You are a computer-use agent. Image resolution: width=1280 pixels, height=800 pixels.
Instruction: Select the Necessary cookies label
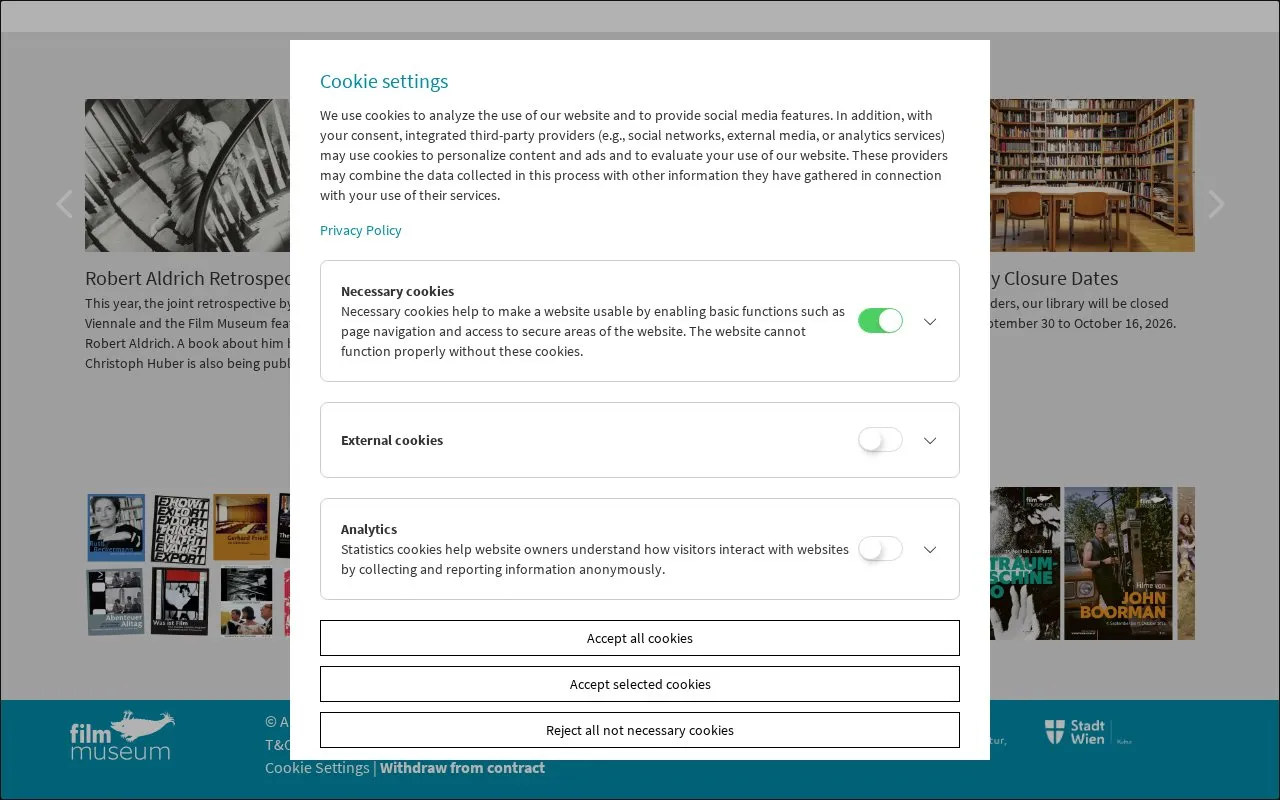click(x=397, y=291)
